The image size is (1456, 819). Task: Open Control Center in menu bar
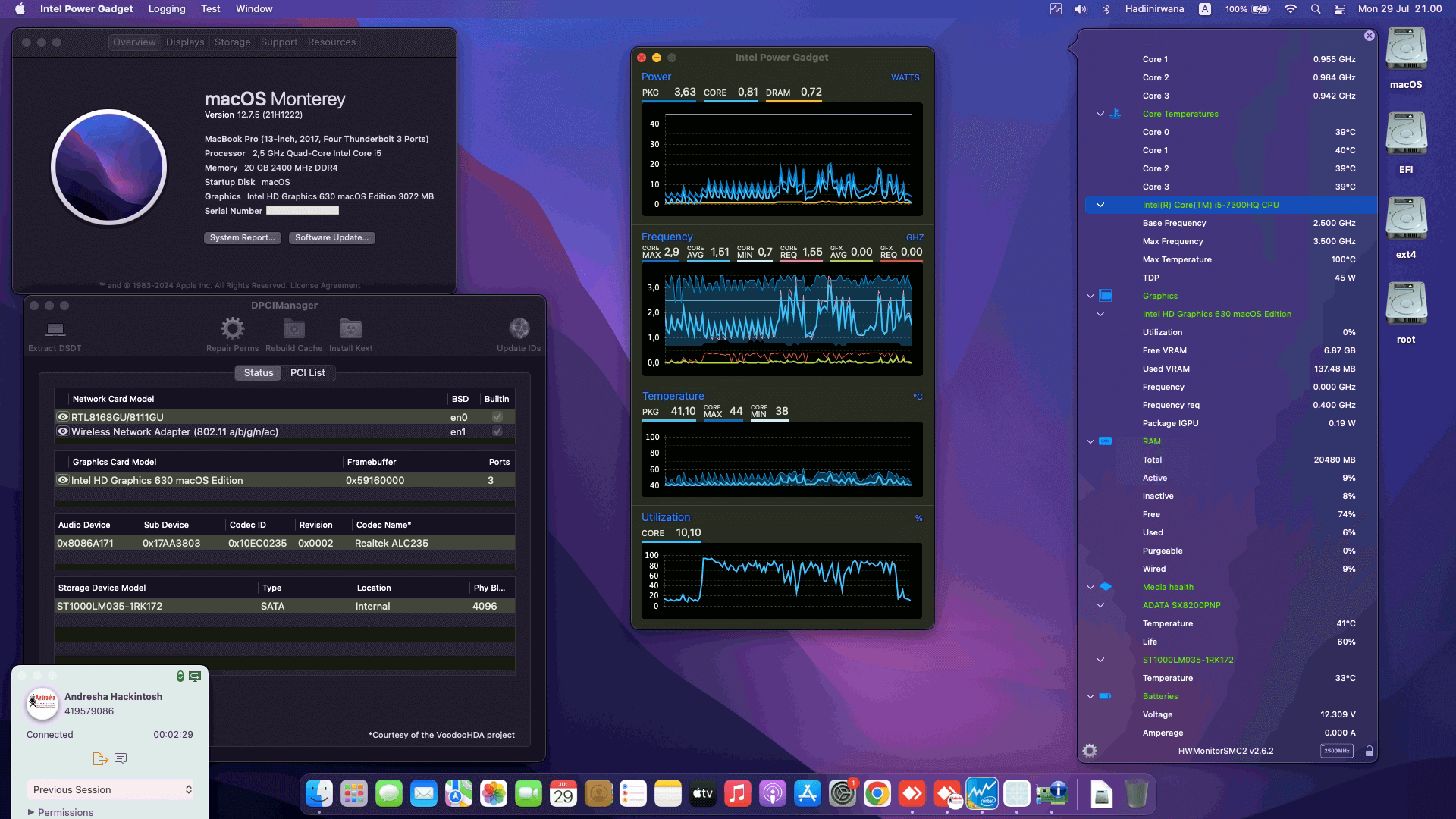pyautogui.click(x=1340, y=9)
